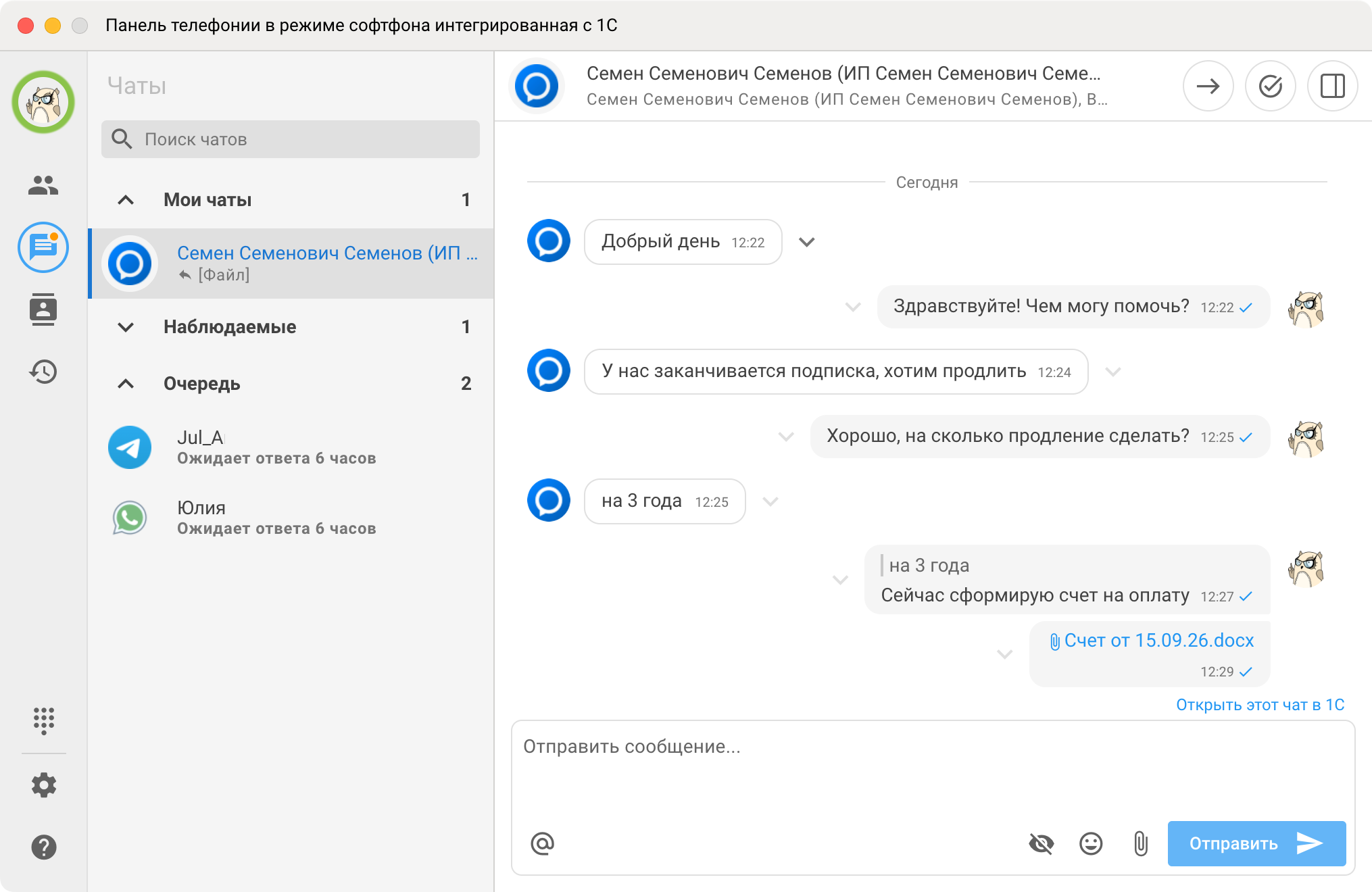Toggle the side panel layout button
Image resolution: width=1372 pixels, height=892 pixels.
click(x=1333, y=86)
